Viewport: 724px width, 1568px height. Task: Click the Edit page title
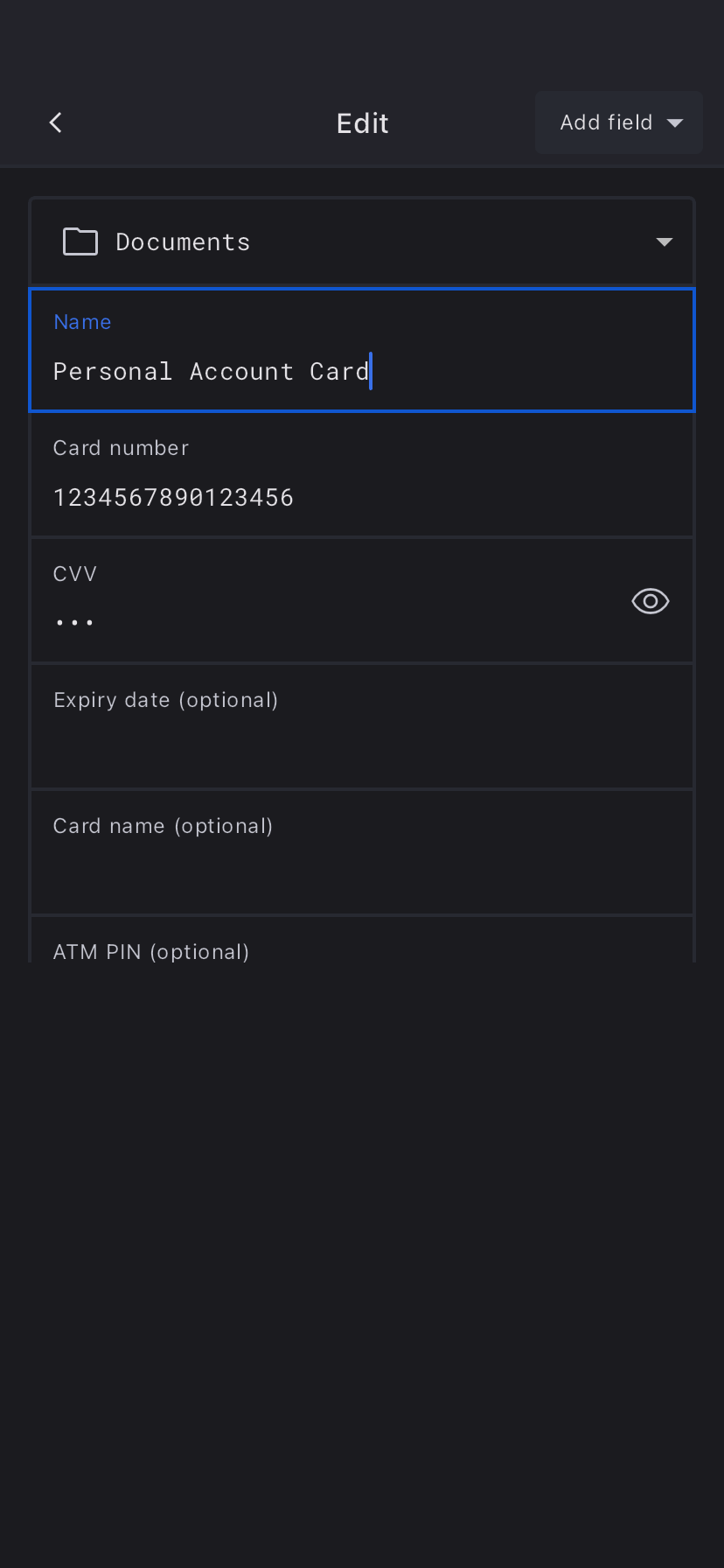coord(362,123)
